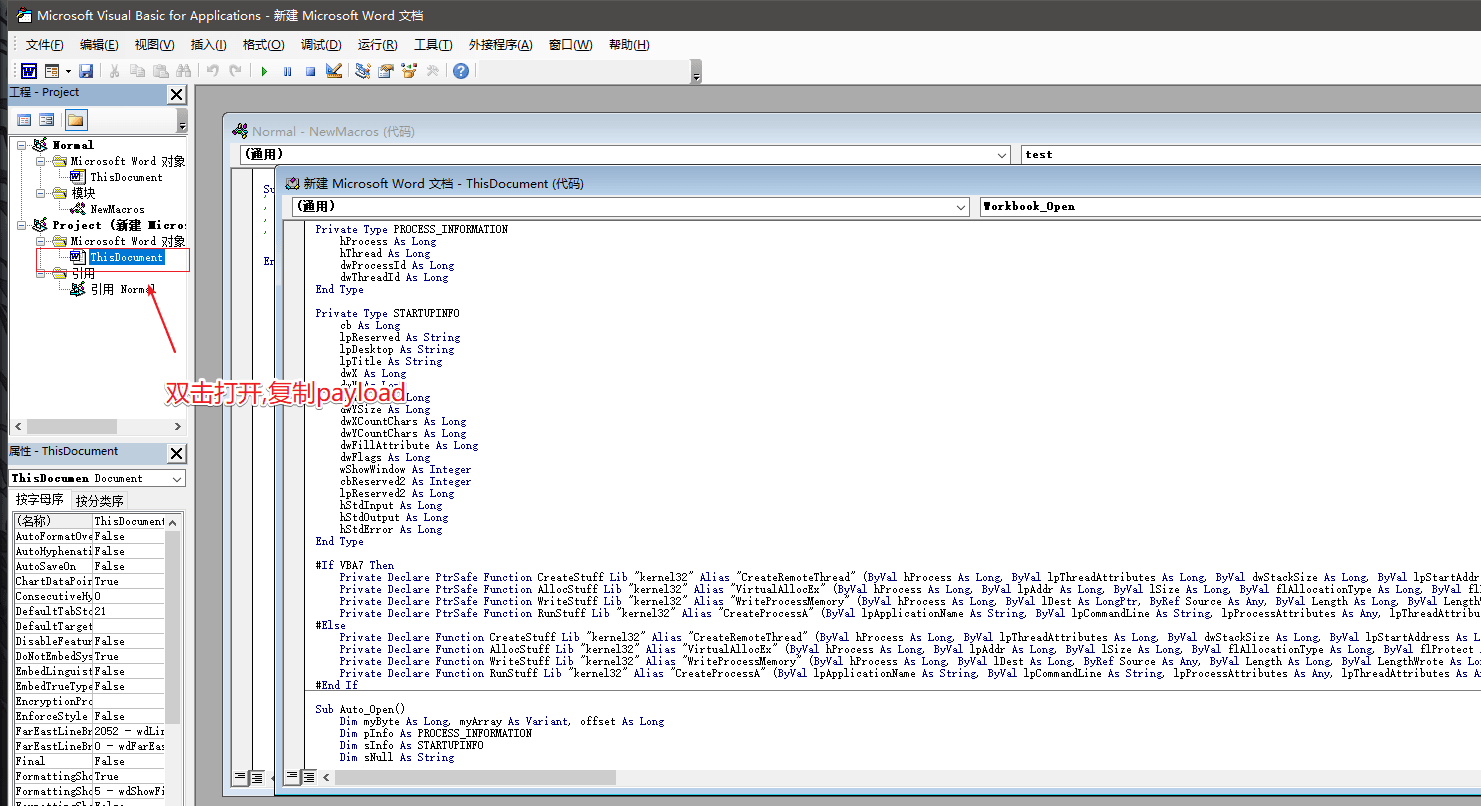Click the View Microsoft Word toolbar icon

pos(29,71)
